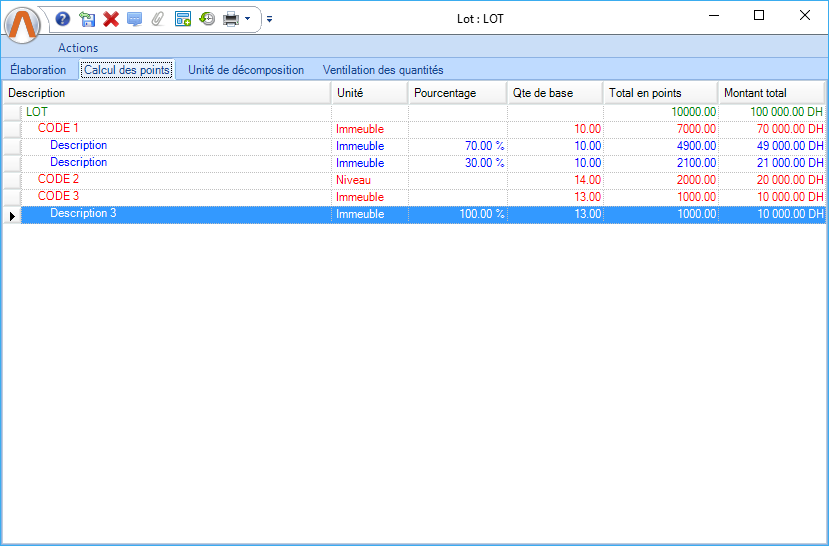829x546 pixels.
Task: Click the red X delete icon
Action: (x=111, y=19)
